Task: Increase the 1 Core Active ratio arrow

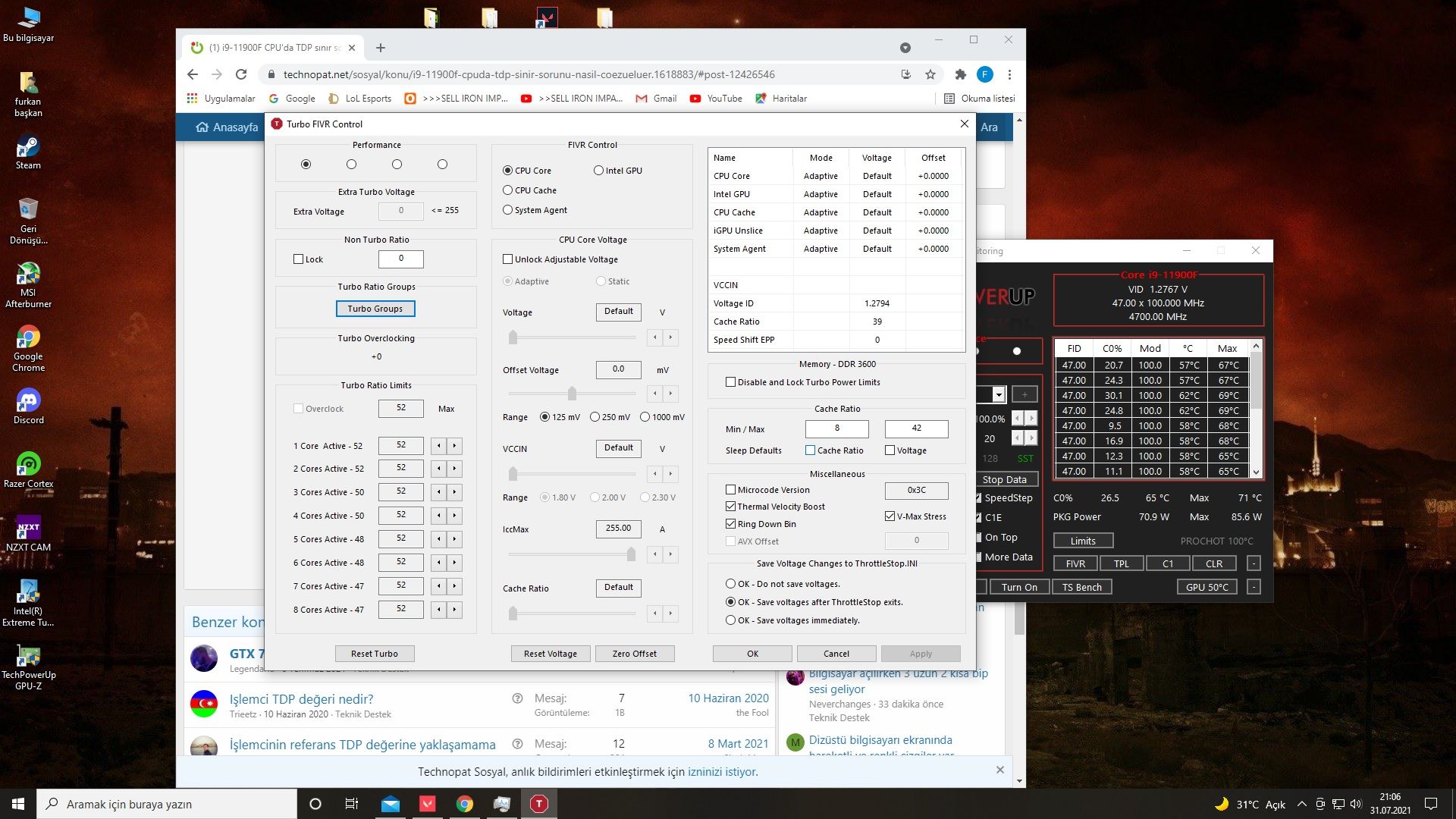Action: 454,446
